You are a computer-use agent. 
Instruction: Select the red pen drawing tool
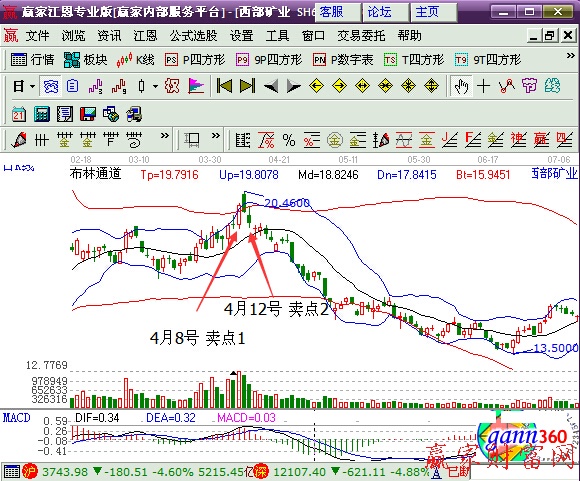click(19, 140)
